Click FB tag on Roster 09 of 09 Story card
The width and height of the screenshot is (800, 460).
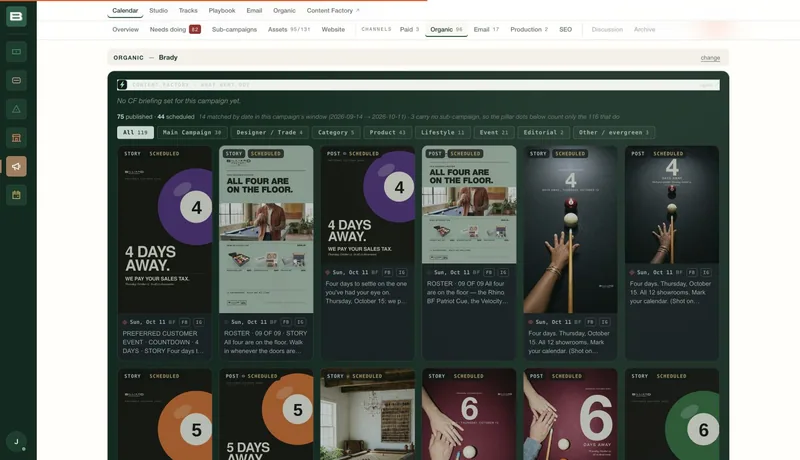coord(286,322)
